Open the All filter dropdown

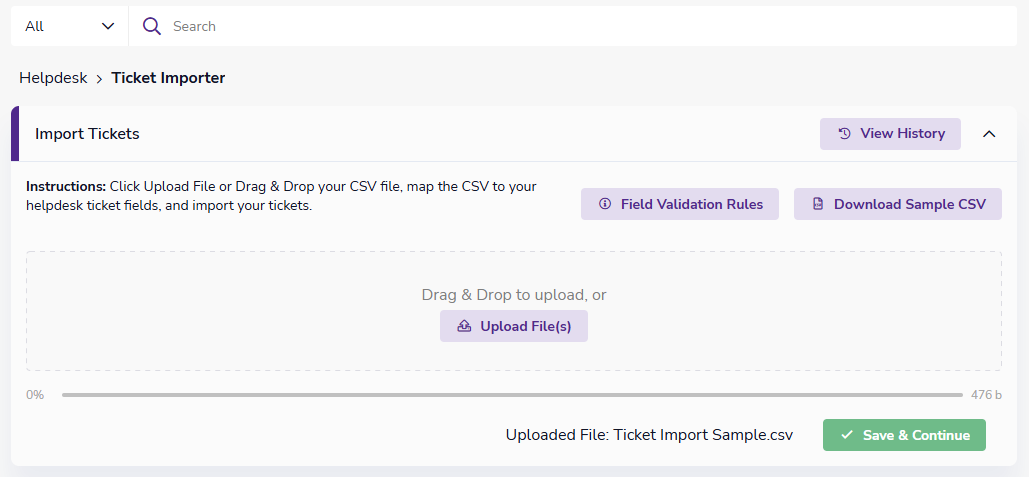(70, 26)
